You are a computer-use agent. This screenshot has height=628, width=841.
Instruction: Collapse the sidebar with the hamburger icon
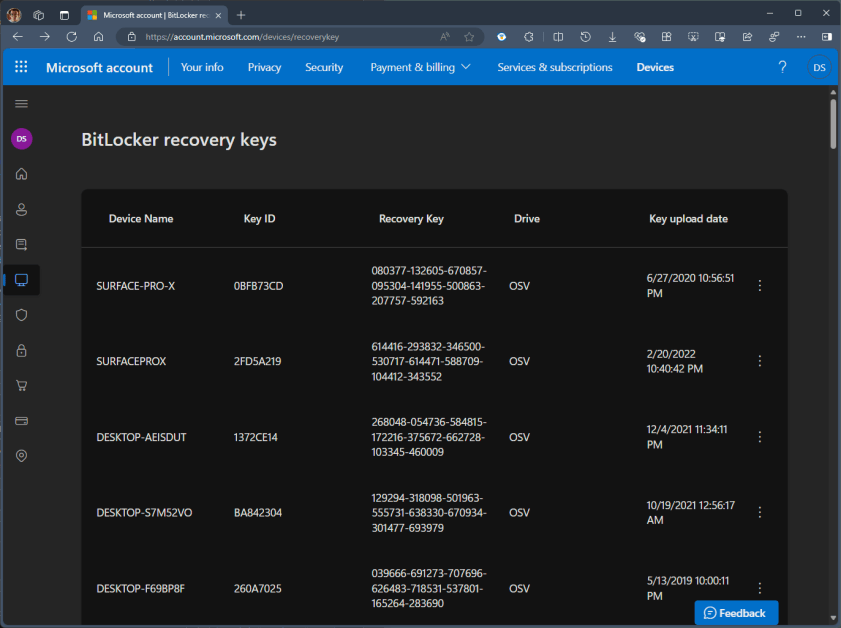21,103
